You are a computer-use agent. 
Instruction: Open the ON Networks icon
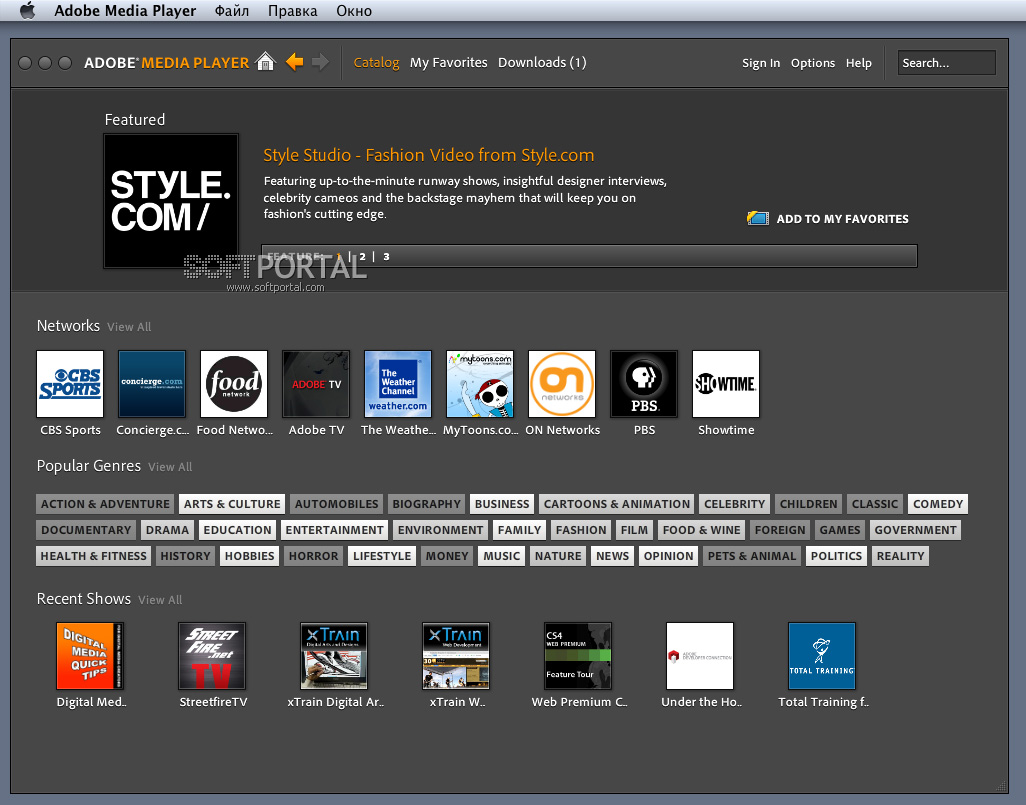(562, 384)
